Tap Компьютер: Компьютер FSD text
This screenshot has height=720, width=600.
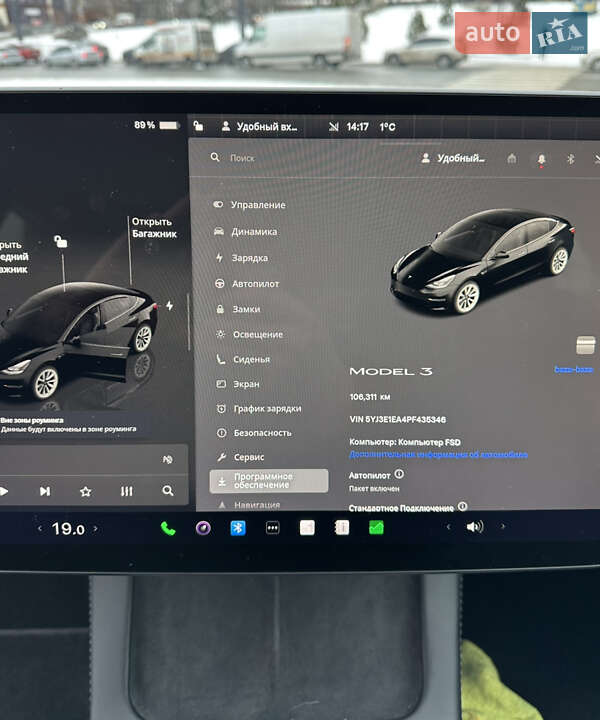404,442
